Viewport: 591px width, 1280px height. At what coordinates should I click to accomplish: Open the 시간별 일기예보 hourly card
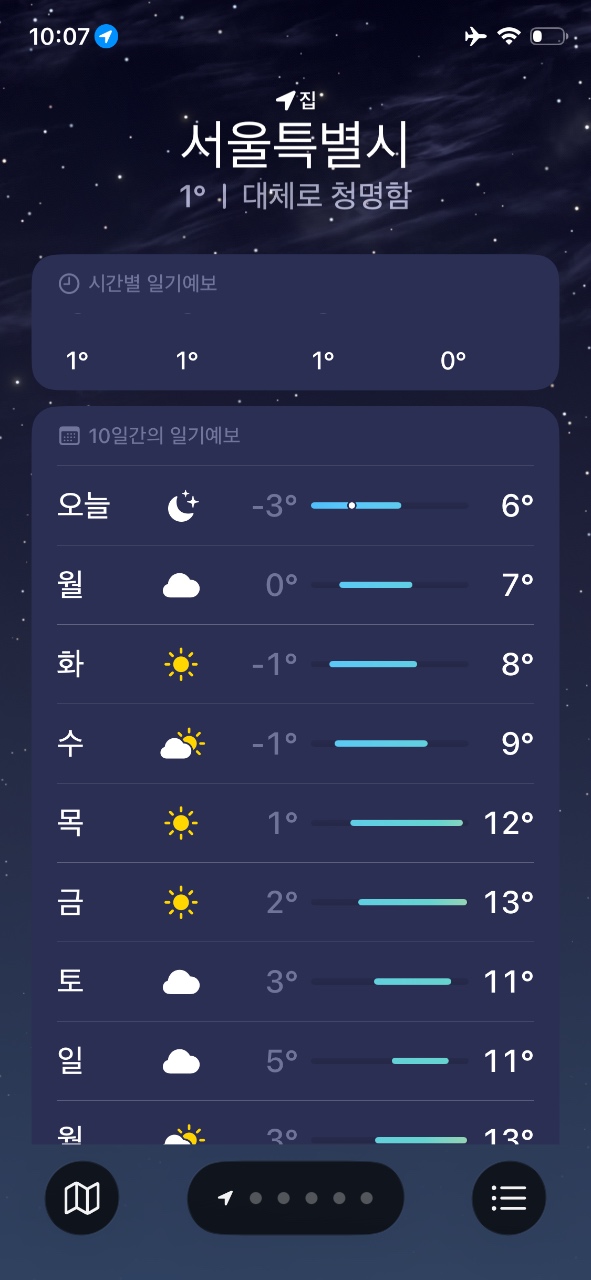[x=295, y=322]
